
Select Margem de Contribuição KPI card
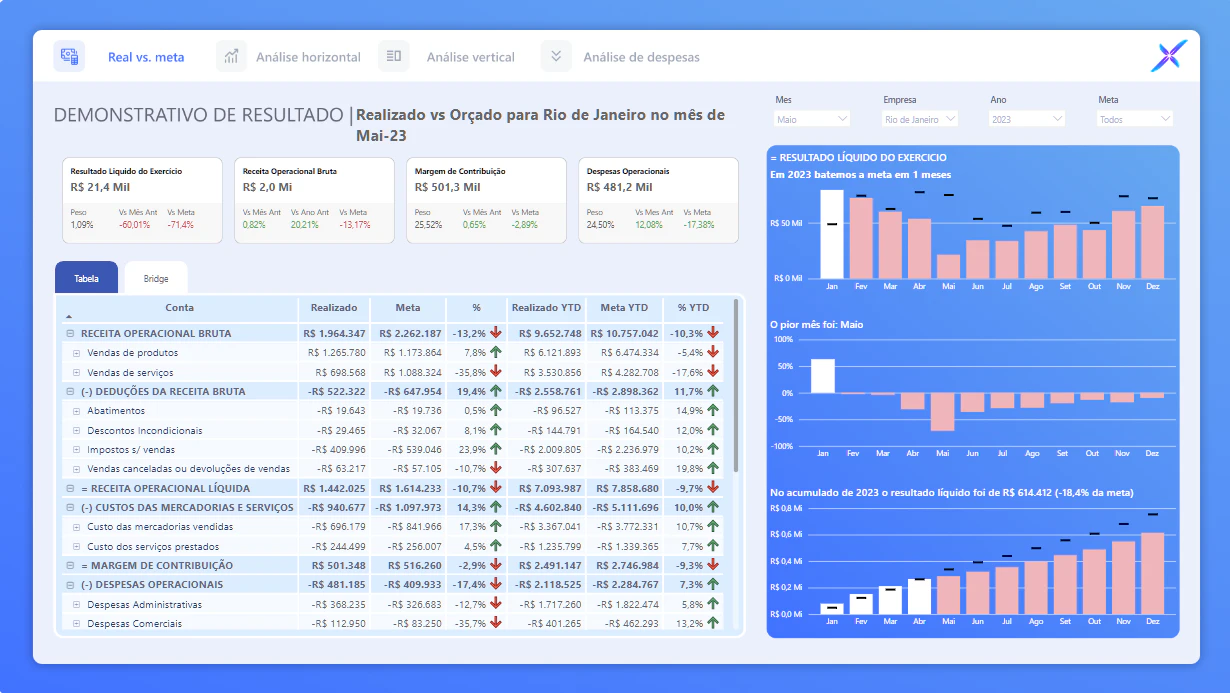[x=487, y=200]
